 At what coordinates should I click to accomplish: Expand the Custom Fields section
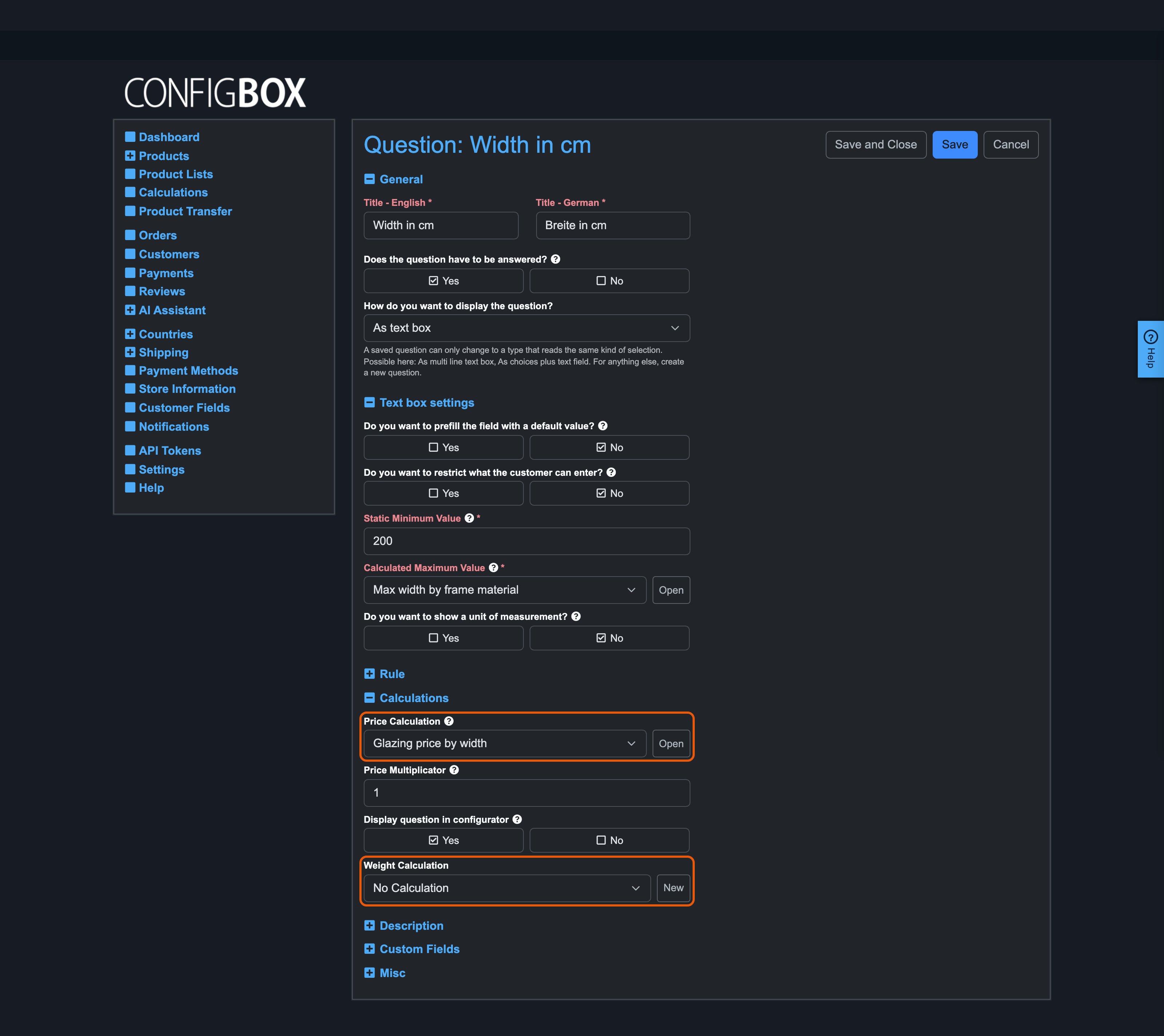coord(412,949)
